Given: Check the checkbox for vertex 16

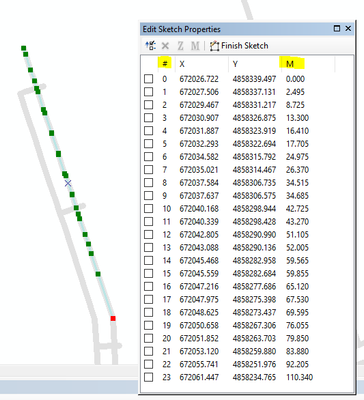Looking at the screenshot, I should [149, 286].
